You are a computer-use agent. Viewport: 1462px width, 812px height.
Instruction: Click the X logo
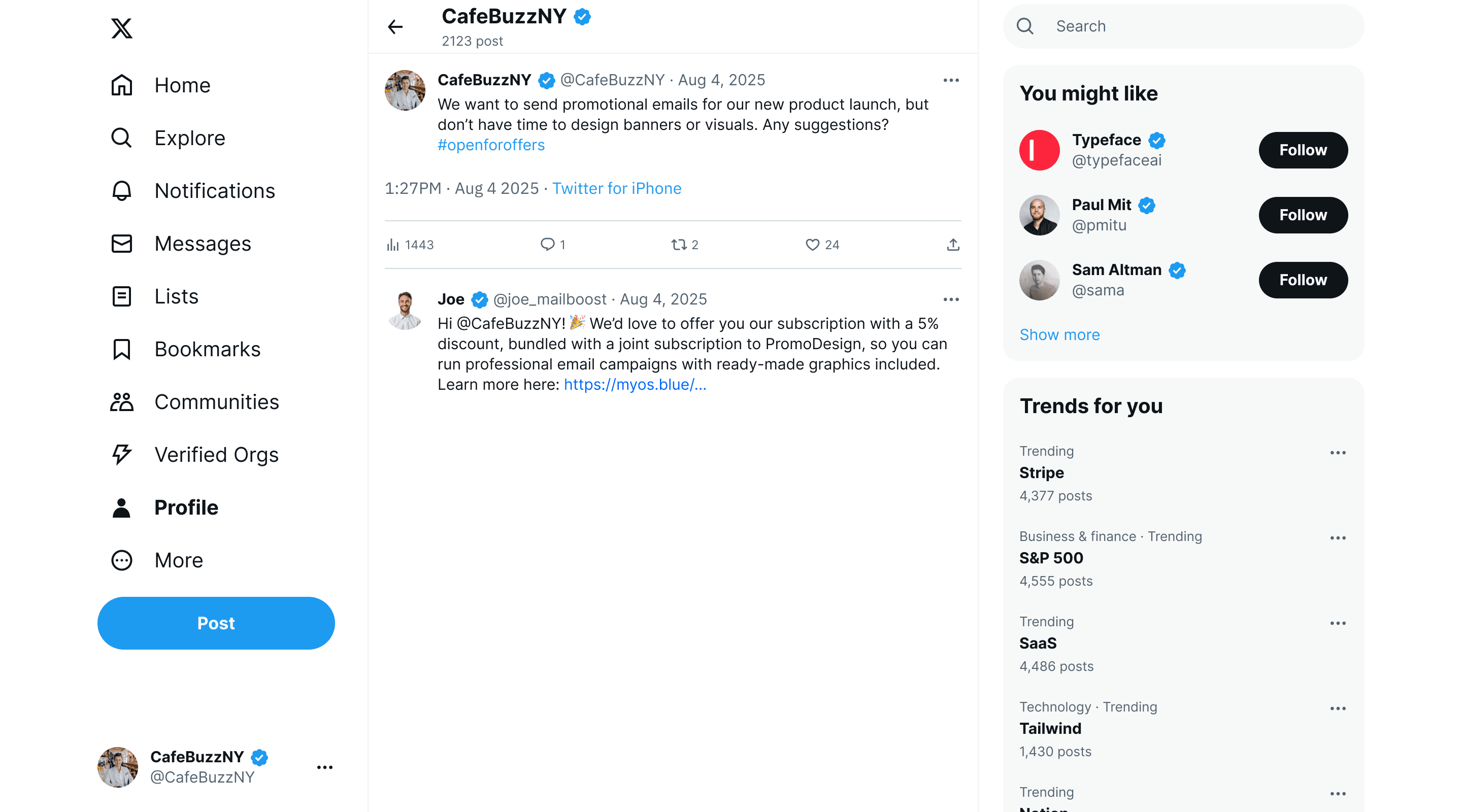[x=121, y=28]
